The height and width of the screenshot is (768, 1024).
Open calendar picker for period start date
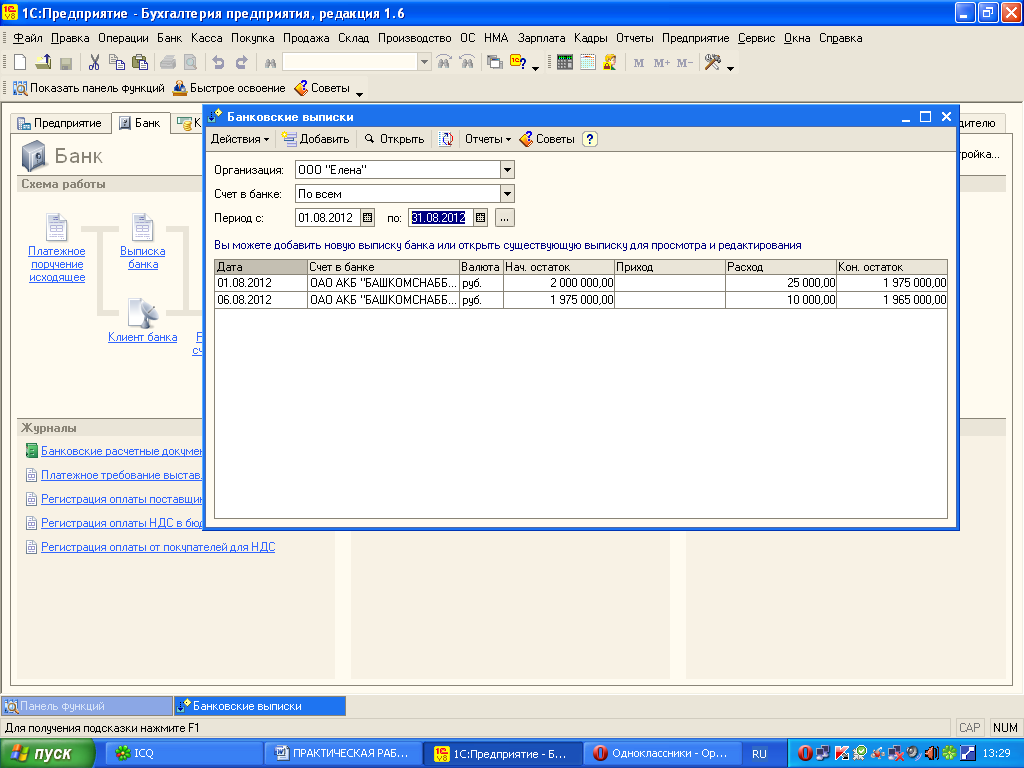[368, 217]
